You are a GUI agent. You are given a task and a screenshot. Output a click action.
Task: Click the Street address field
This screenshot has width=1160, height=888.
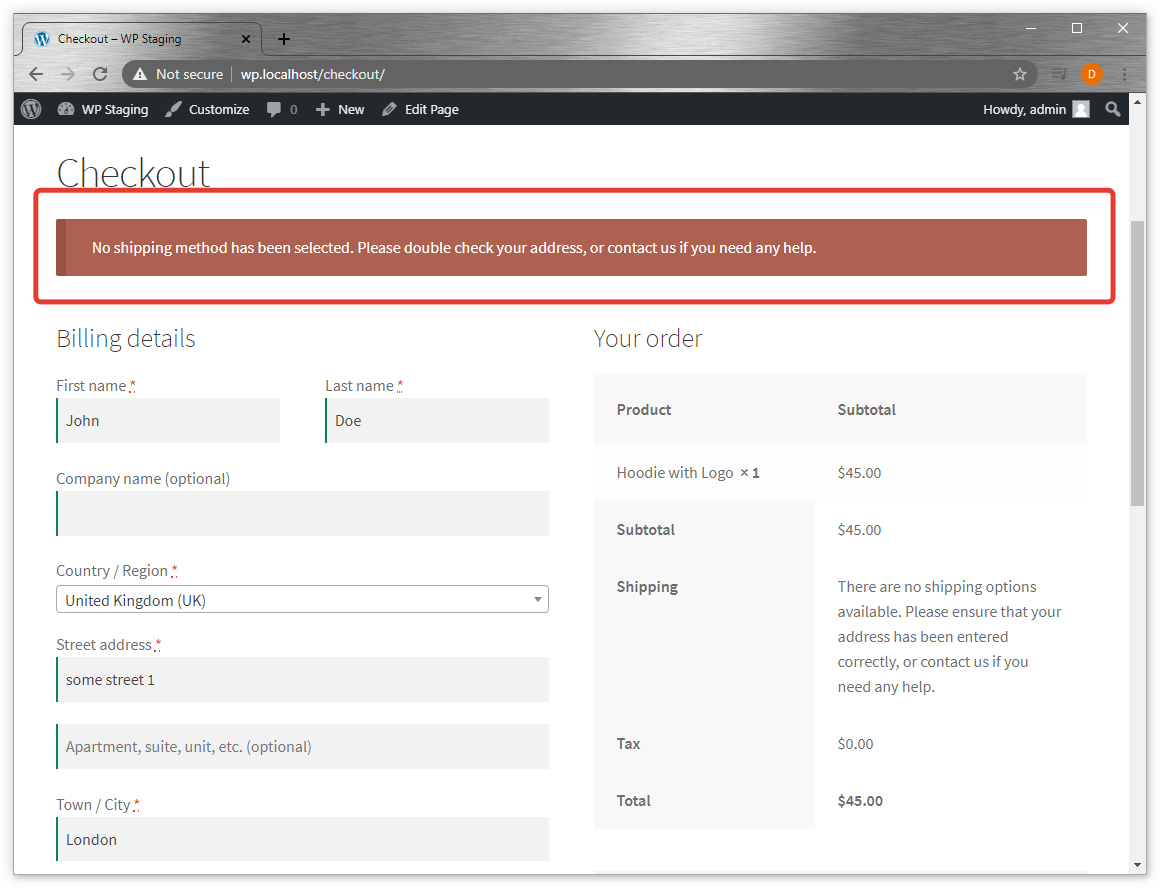tap(302, 679)
